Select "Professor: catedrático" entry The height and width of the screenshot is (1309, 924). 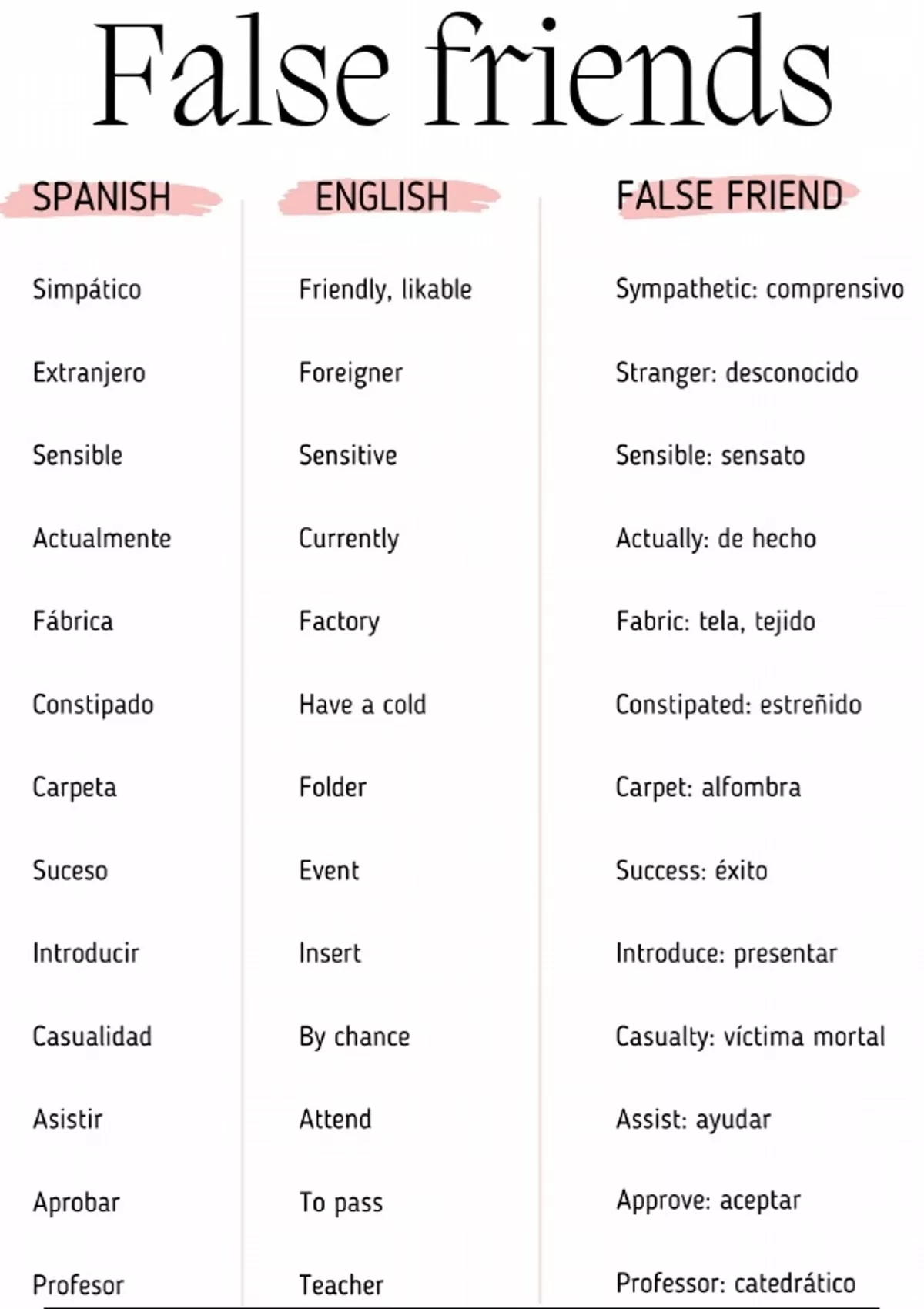click(x=735, y=1284)
